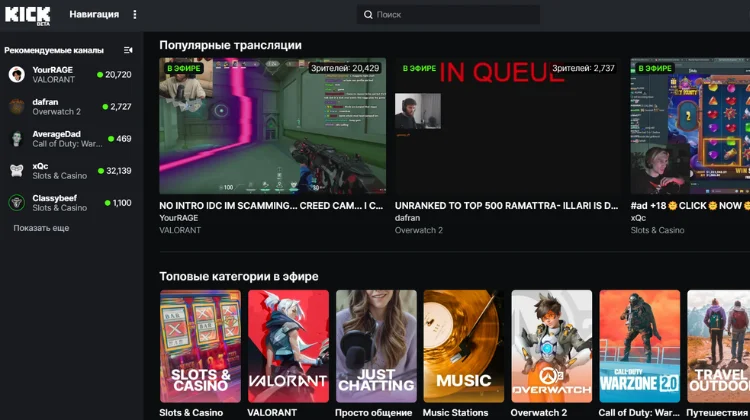
Task: Select dafran in recommended channels list
Action: click(x=70, y=107)
